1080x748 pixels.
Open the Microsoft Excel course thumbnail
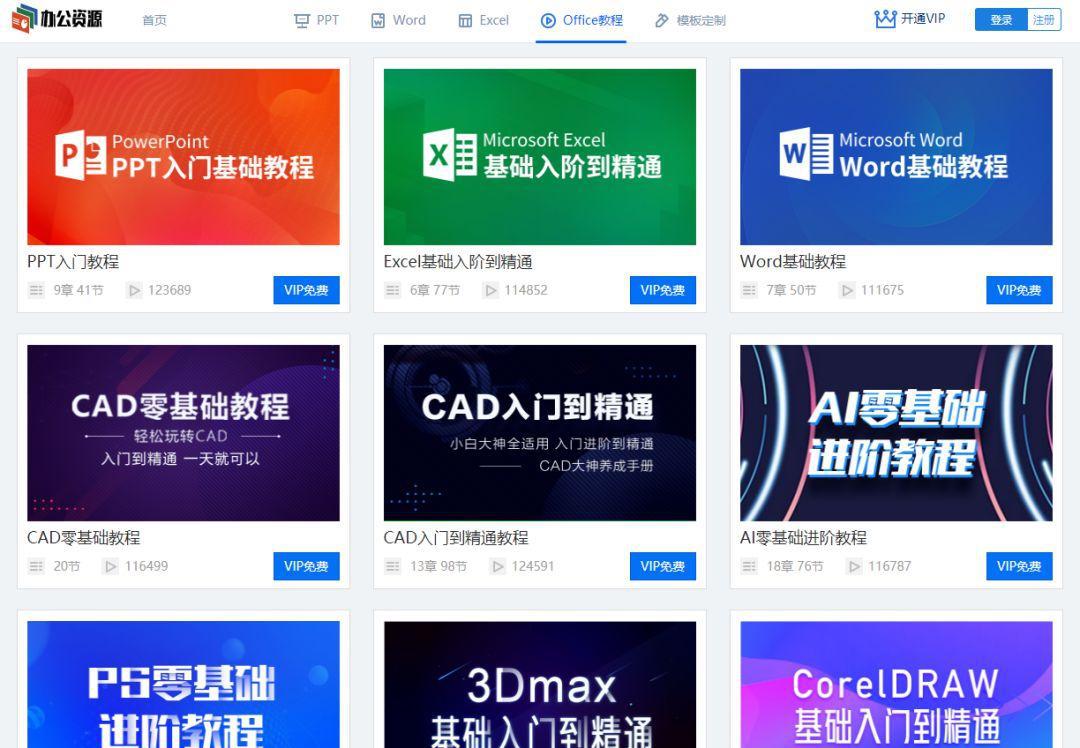(540, 157)
